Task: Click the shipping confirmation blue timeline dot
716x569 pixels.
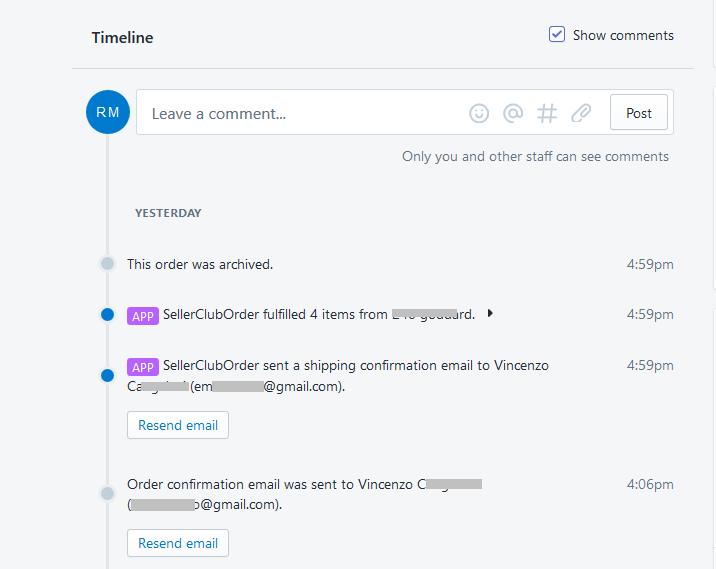Action: click(x=108, y=375)
